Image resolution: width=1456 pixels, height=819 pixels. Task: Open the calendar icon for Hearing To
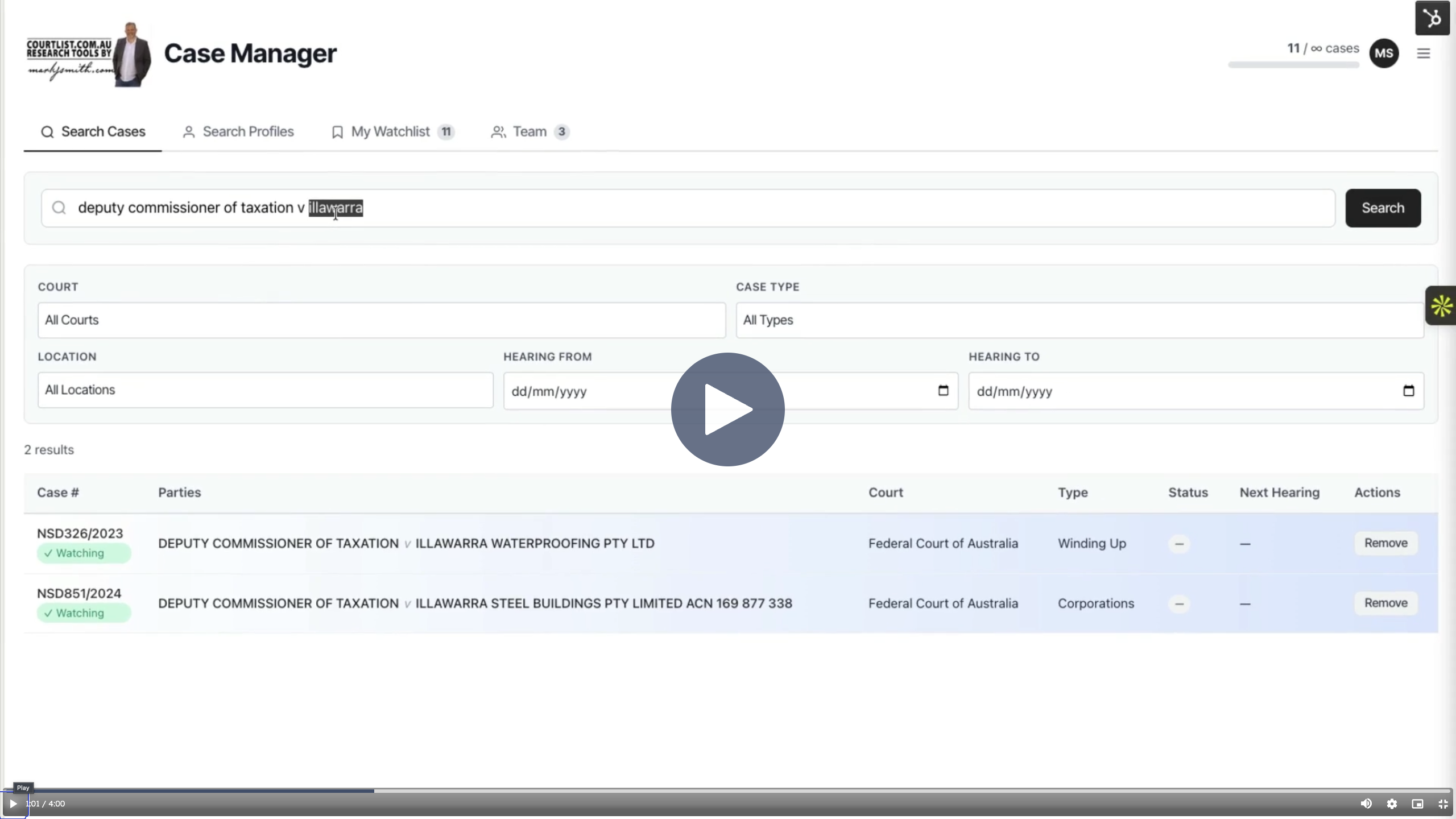tap(1409, 390)
